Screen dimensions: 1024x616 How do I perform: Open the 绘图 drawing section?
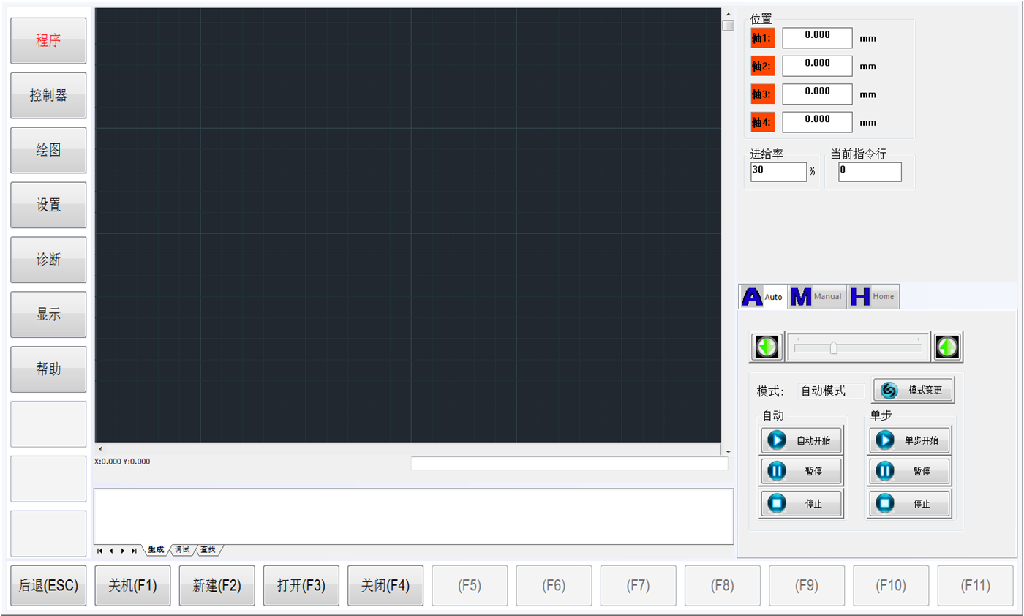48,150
